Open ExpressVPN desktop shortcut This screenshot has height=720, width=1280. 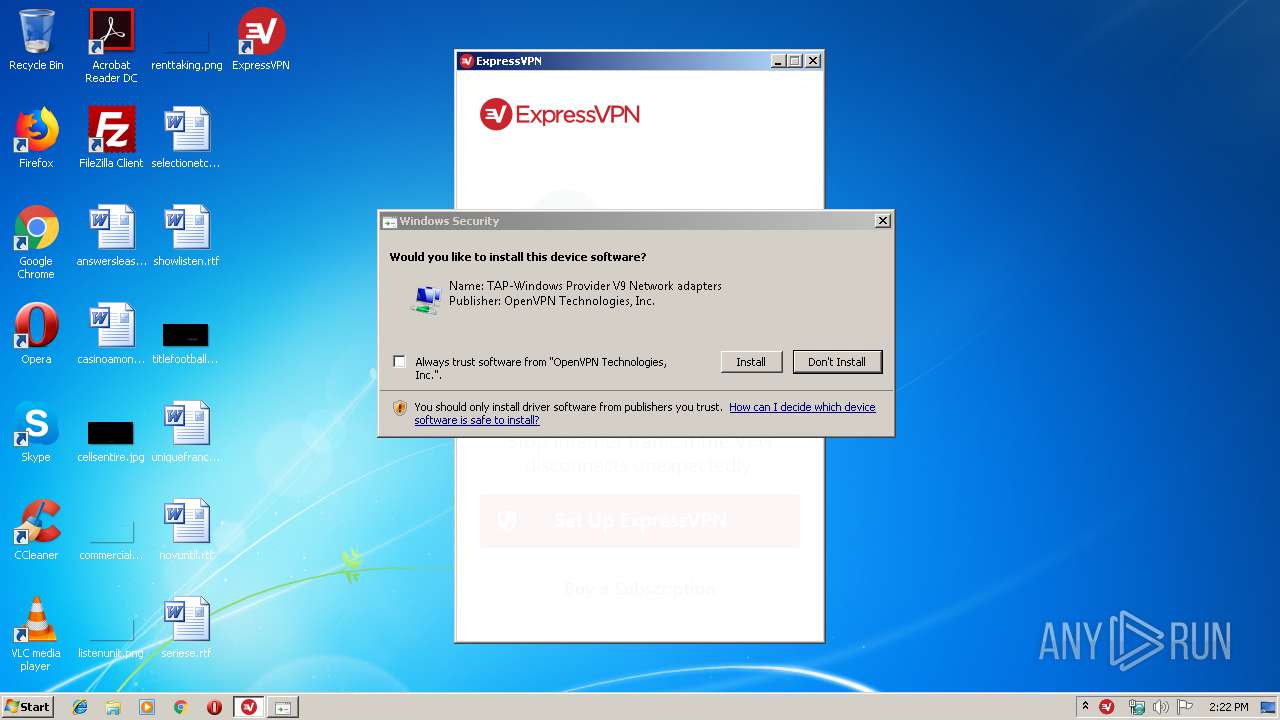[x=261, y=40]
